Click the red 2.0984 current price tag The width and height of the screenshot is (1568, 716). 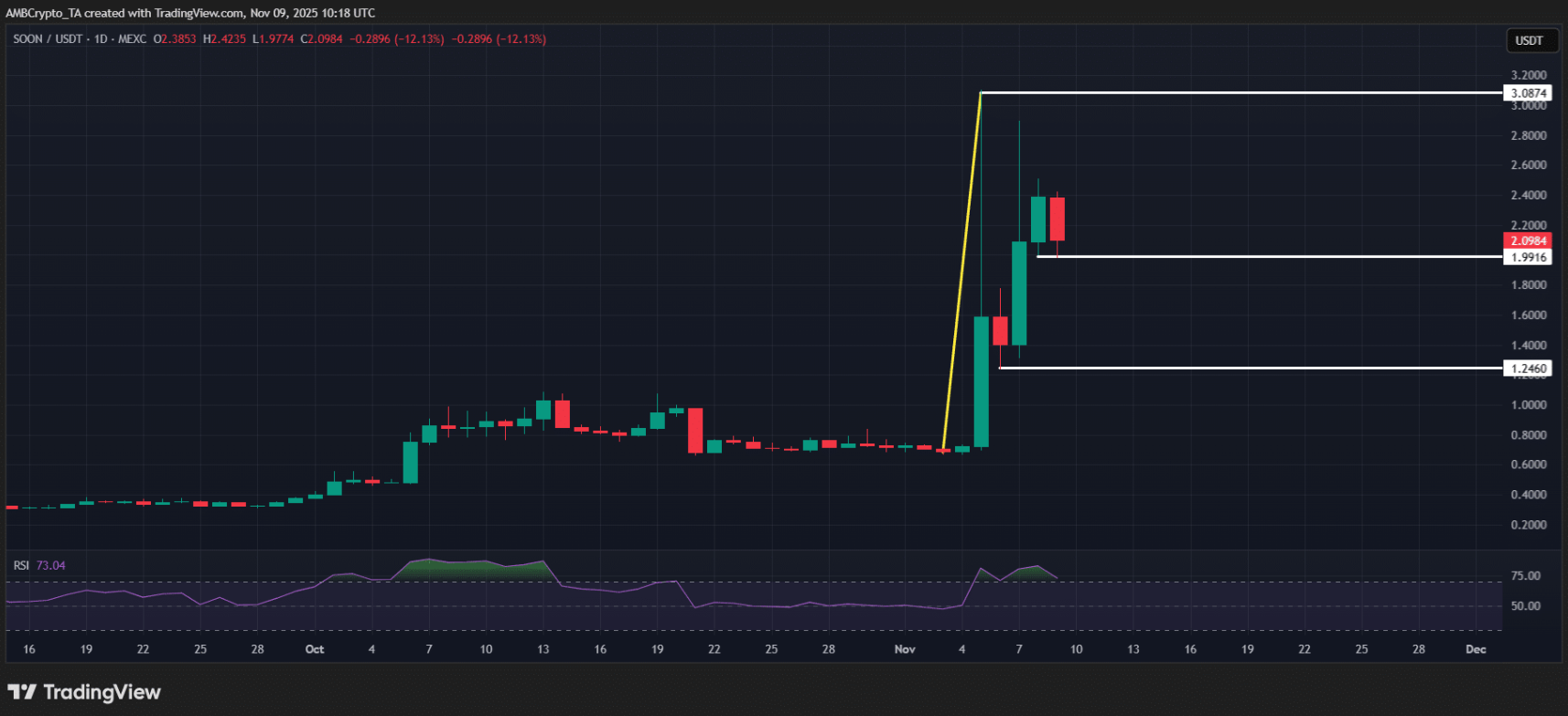click(x=1528, y=240)
